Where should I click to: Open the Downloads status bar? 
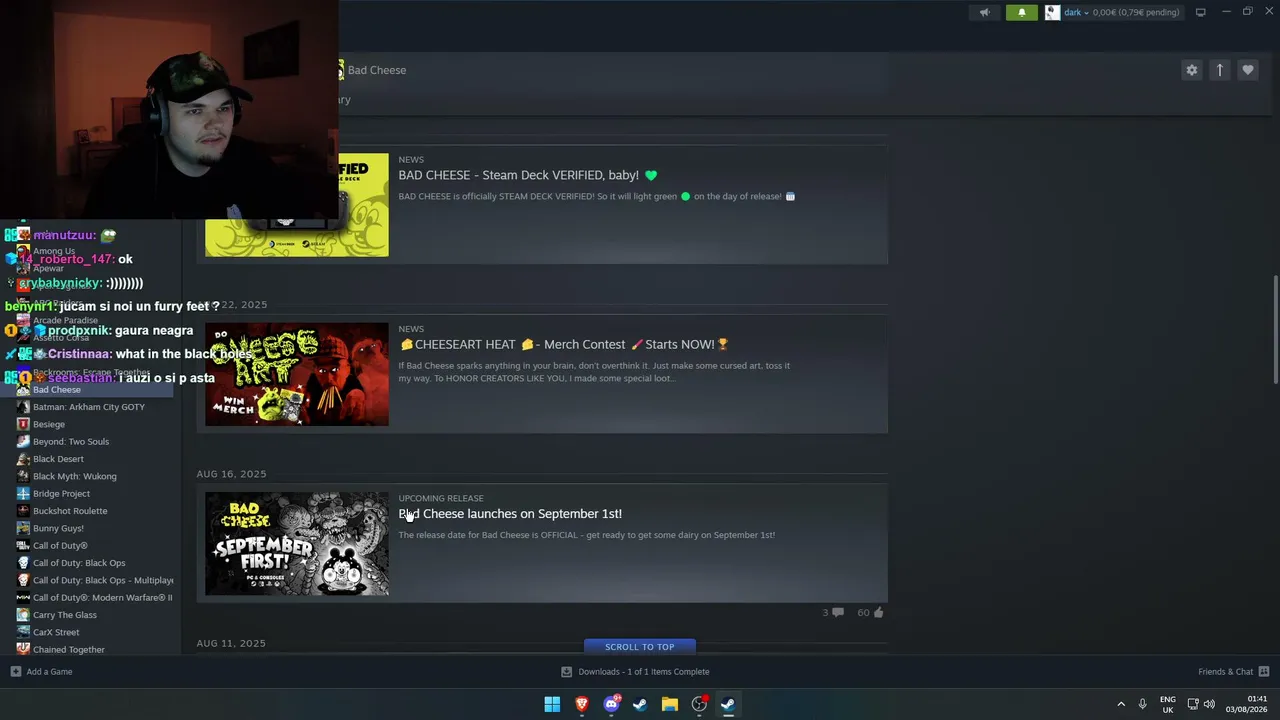point(635,672)
